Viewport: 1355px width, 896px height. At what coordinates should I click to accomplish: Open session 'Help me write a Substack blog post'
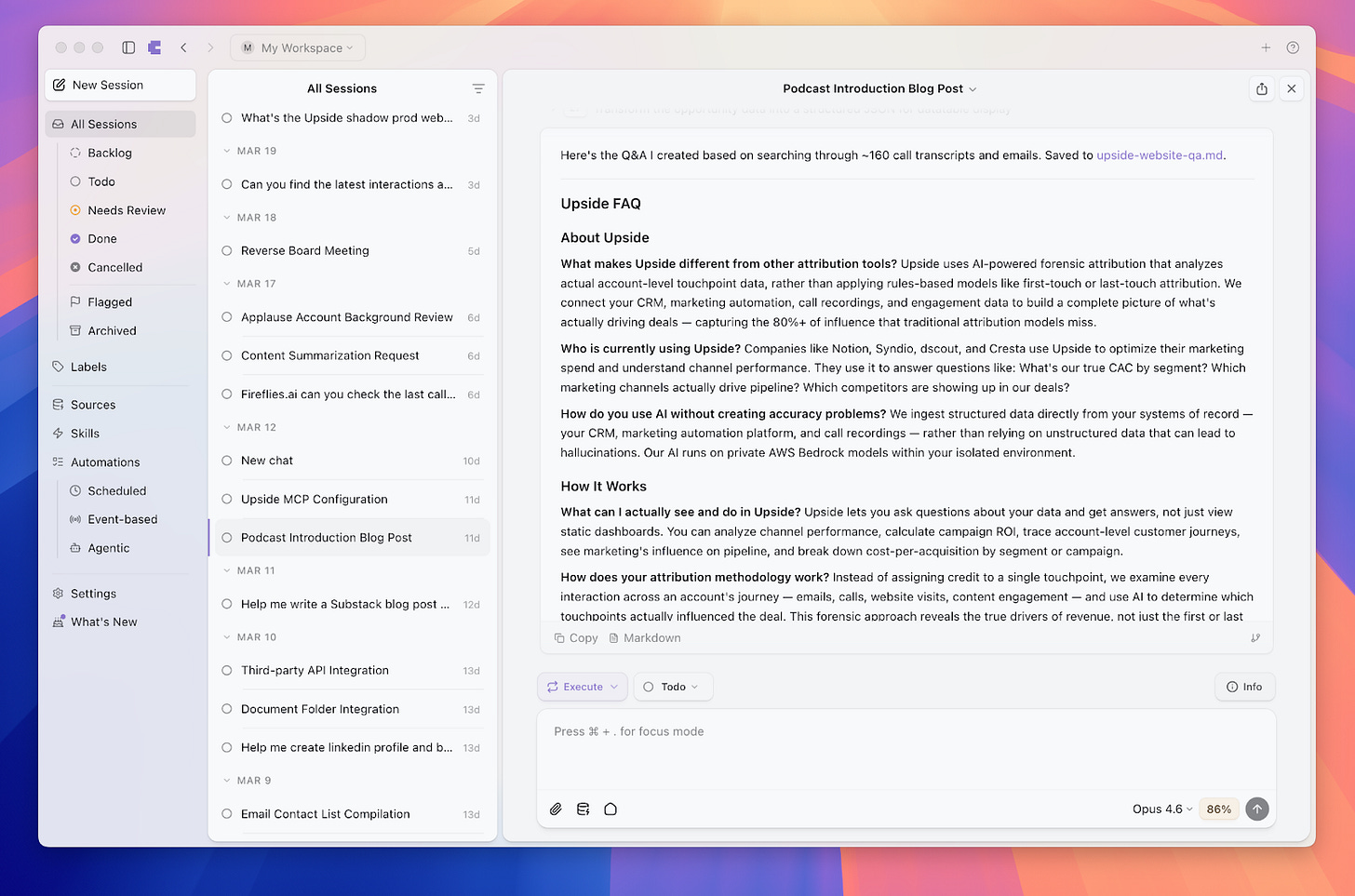(353, 604)
